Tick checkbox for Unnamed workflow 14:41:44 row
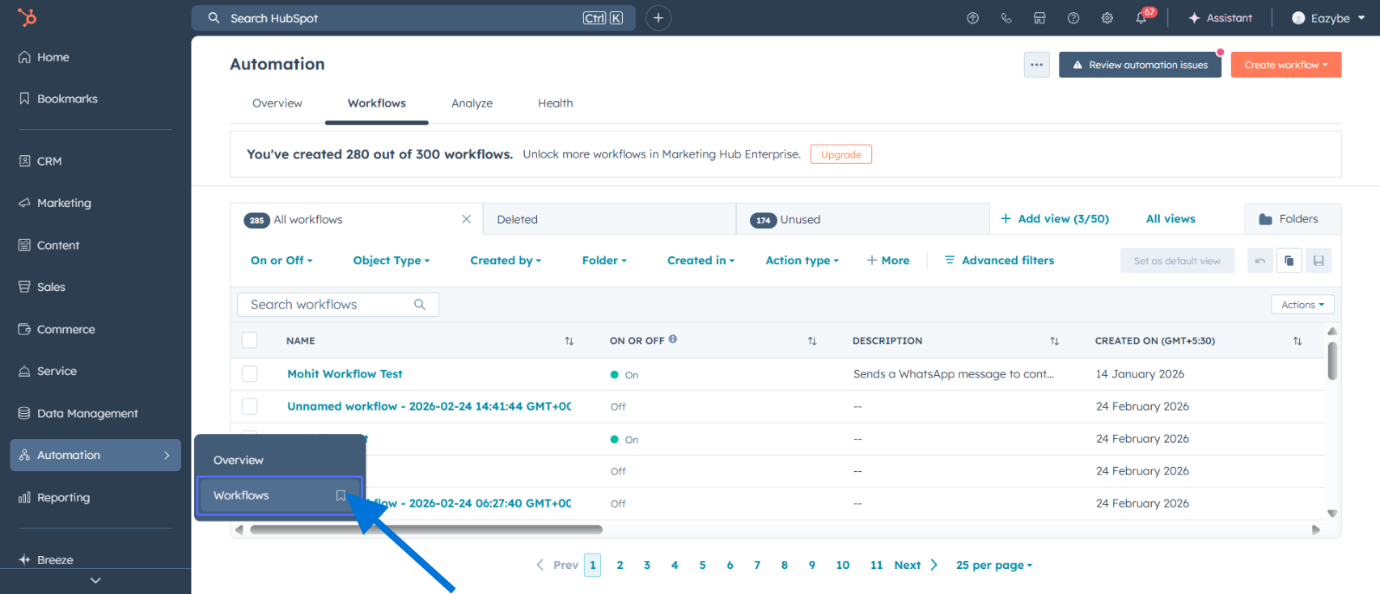Viewport: 1380px width, 594px height. pos(249,406)
